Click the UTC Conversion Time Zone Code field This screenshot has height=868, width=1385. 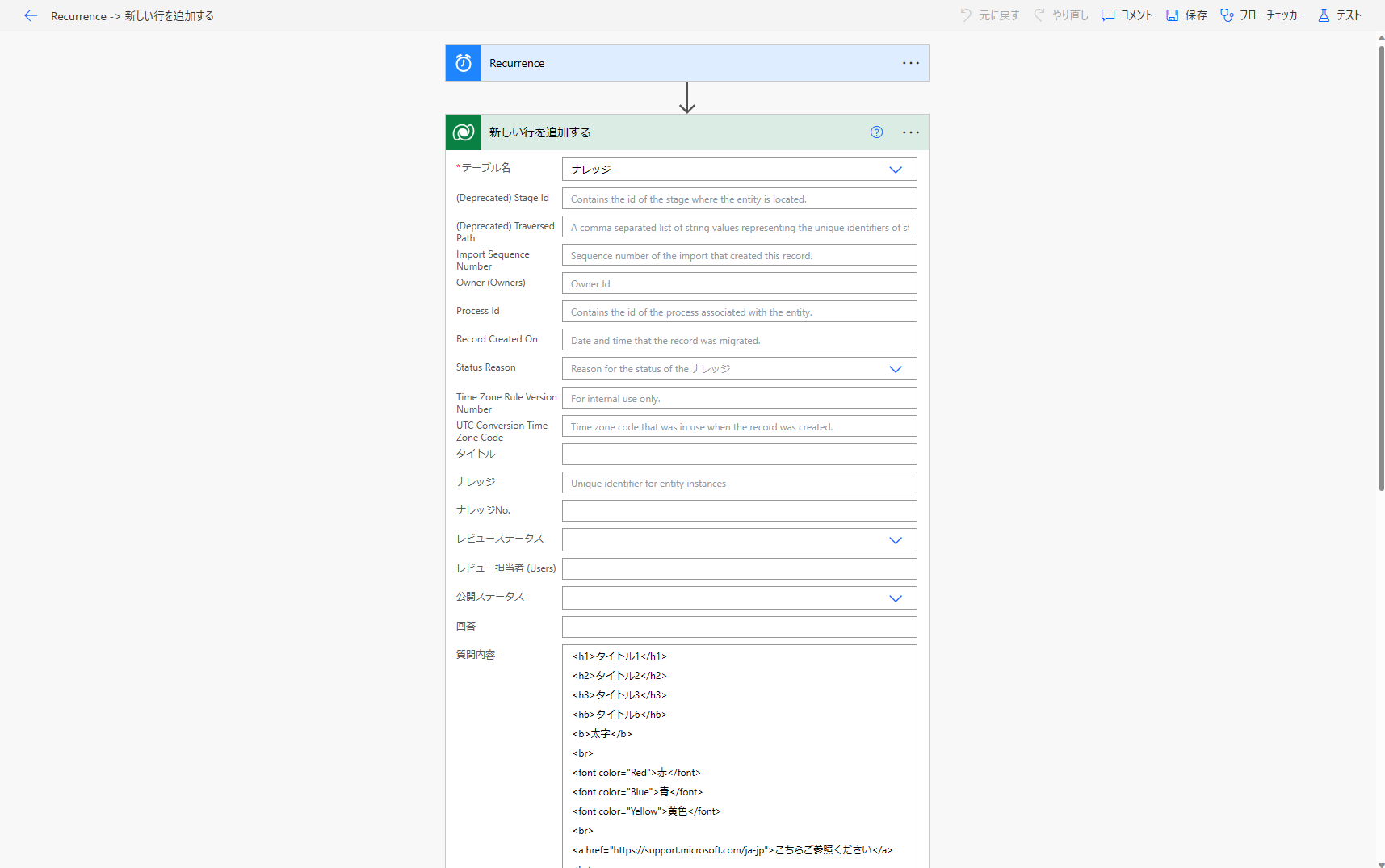point(740,426)
